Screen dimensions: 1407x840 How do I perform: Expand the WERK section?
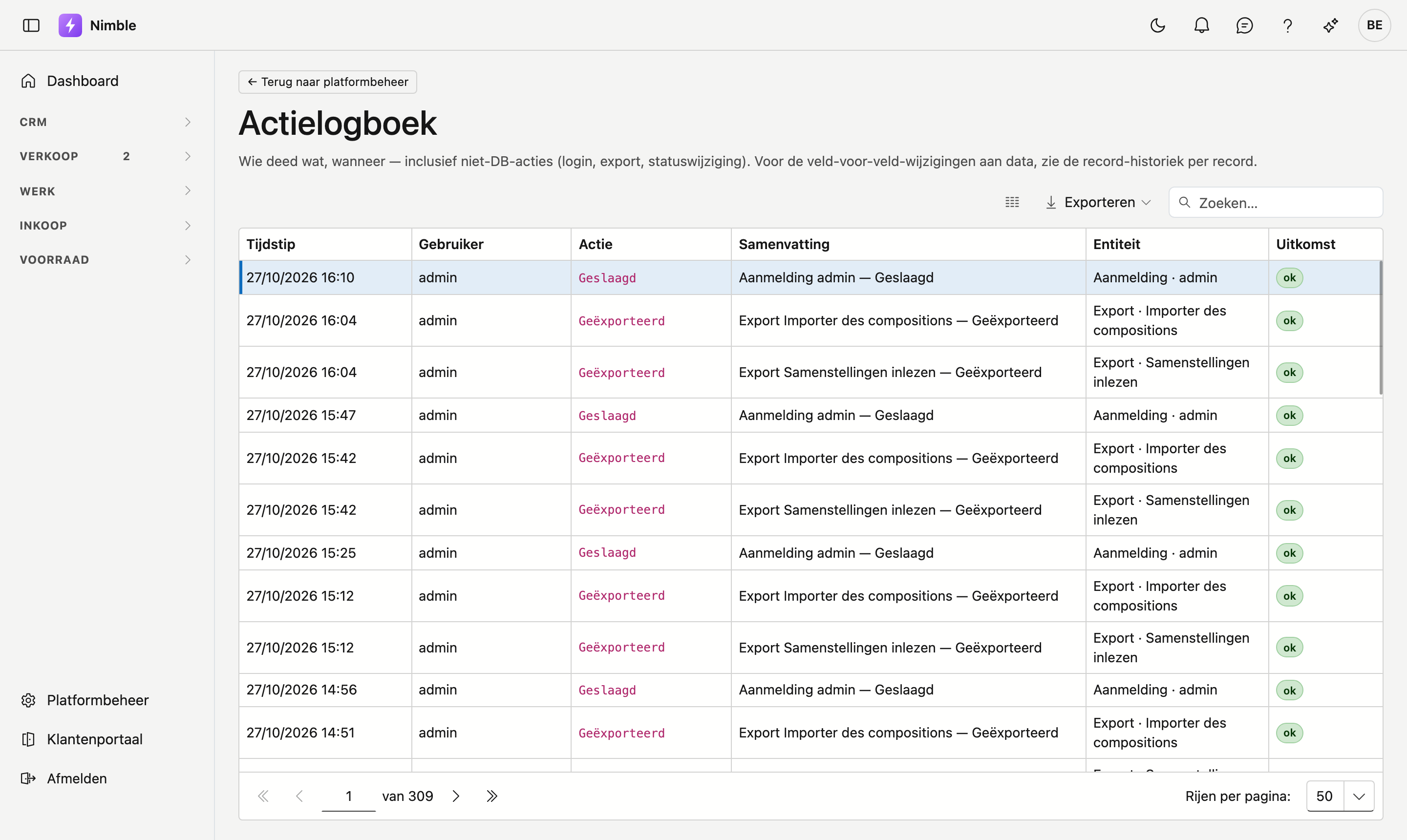coord(107,191)
